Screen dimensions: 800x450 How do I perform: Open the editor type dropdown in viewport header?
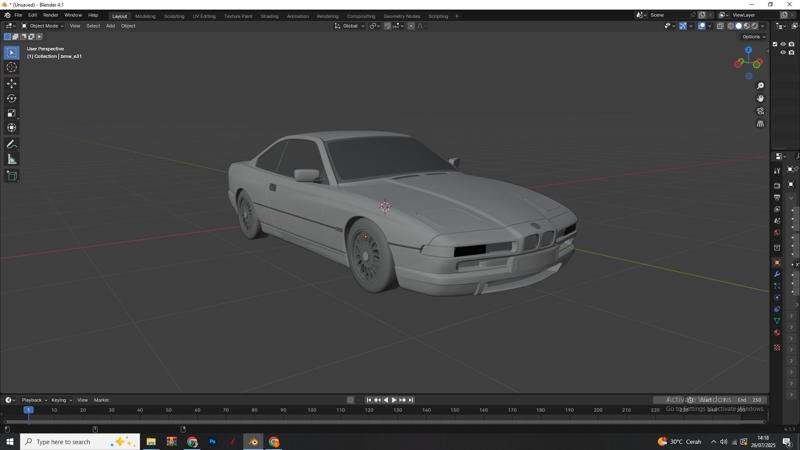coord(10,26)
